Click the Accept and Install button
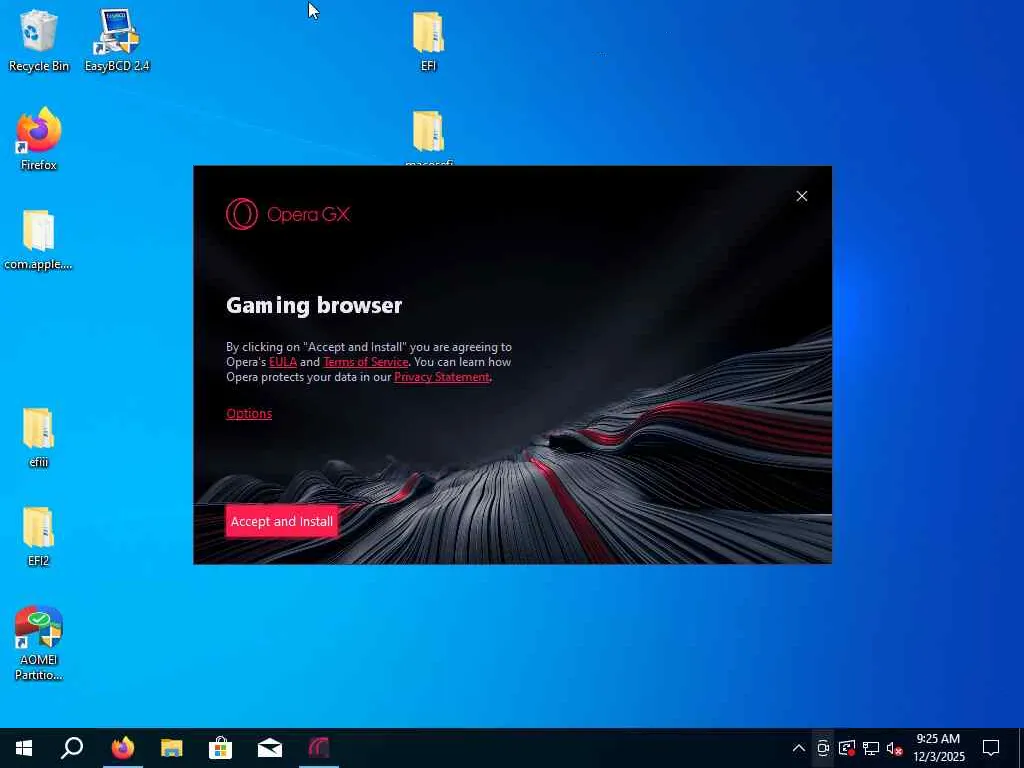The width and height of the screenshot is (1024, 768). 281,521
